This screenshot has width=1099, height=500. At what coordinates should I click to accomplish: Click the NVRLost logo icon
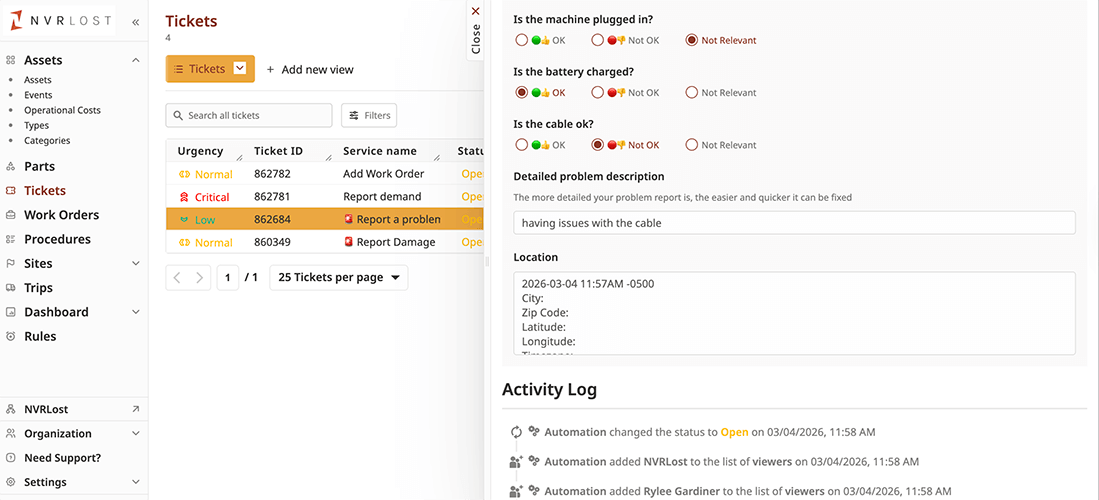pos(17,20)
